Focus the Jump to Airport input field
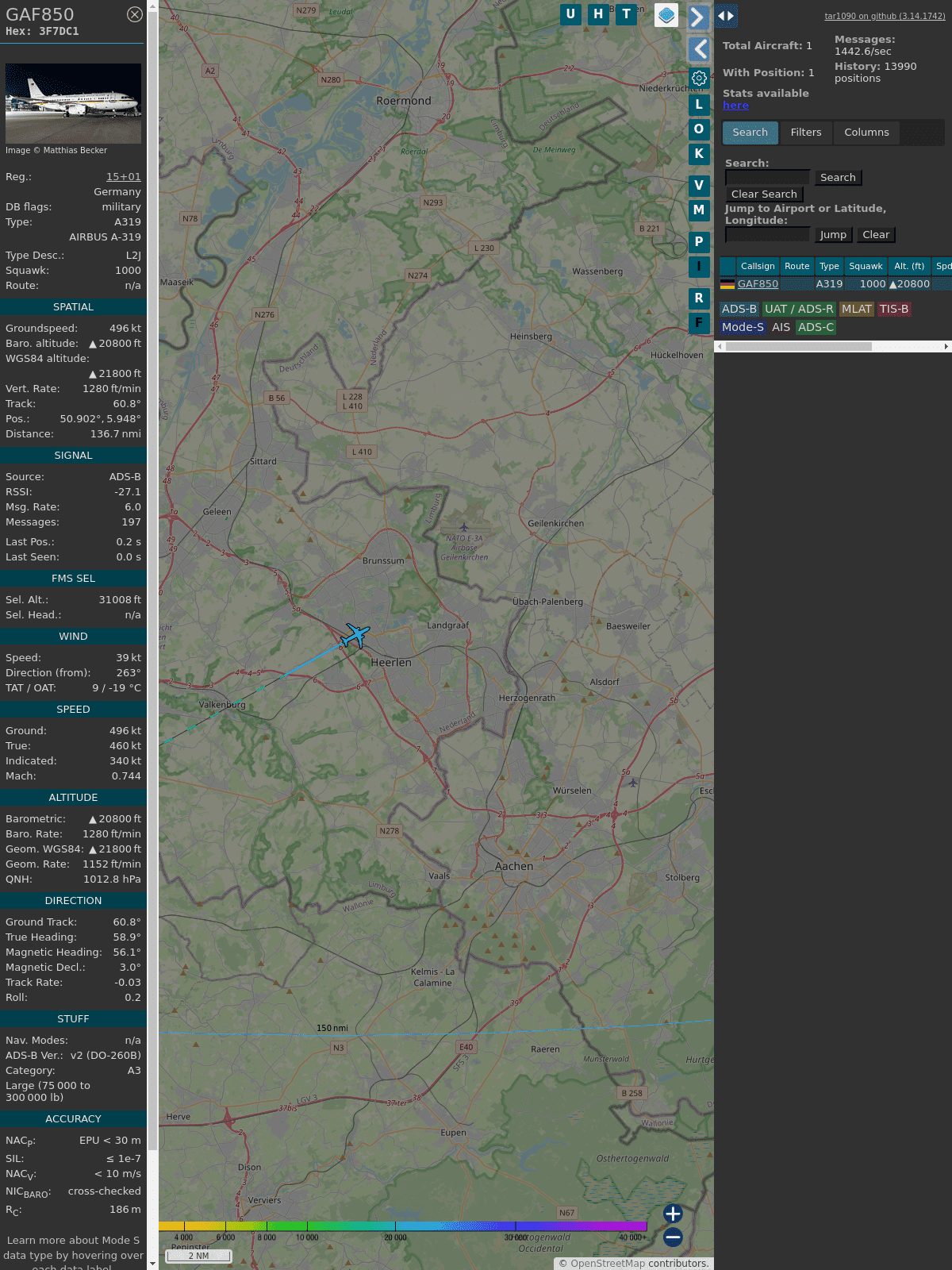952x1270 pixels. (767, 235)
